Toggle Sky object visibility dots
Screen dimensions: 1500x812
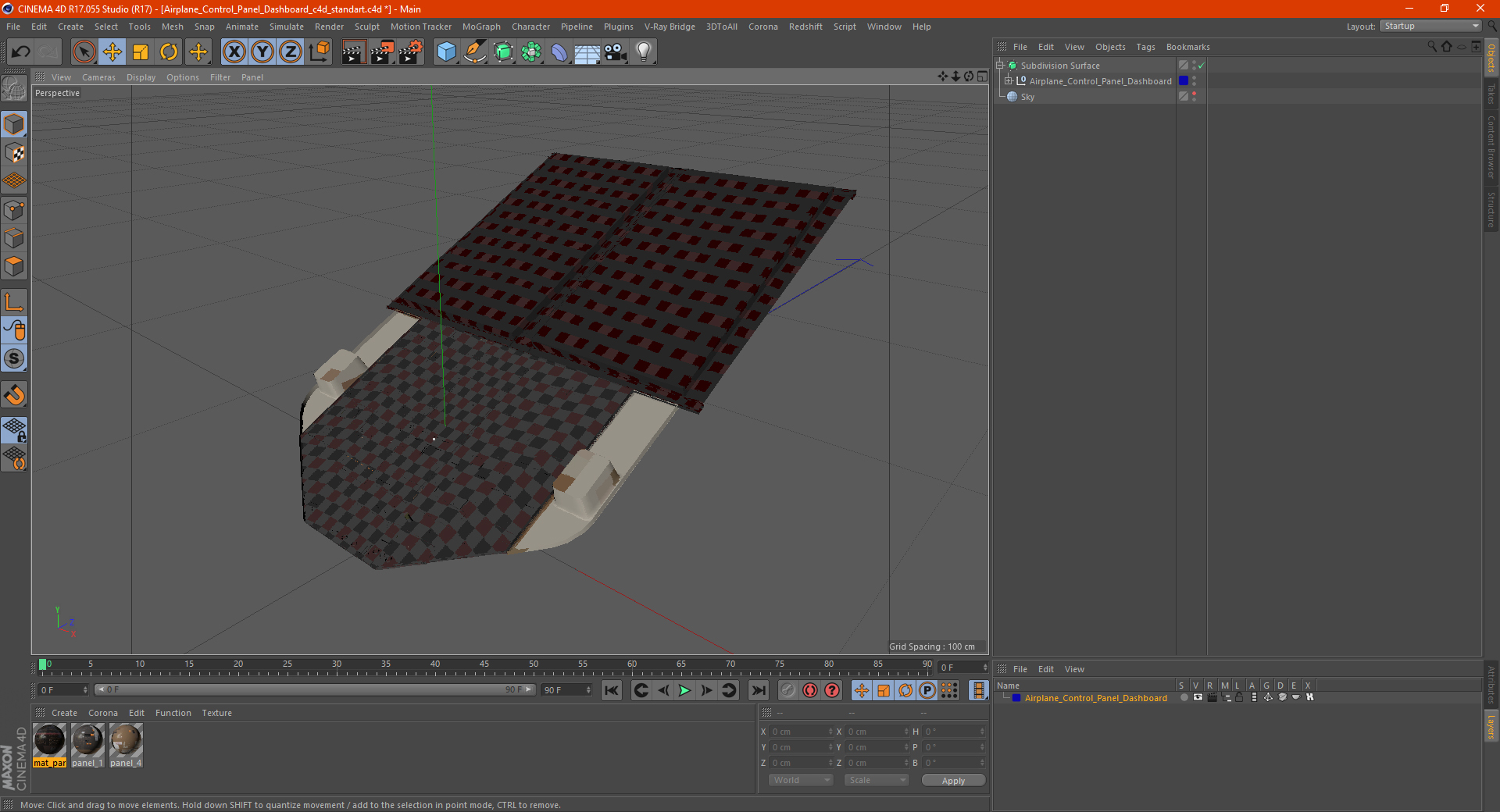[x=1195, y=97]
